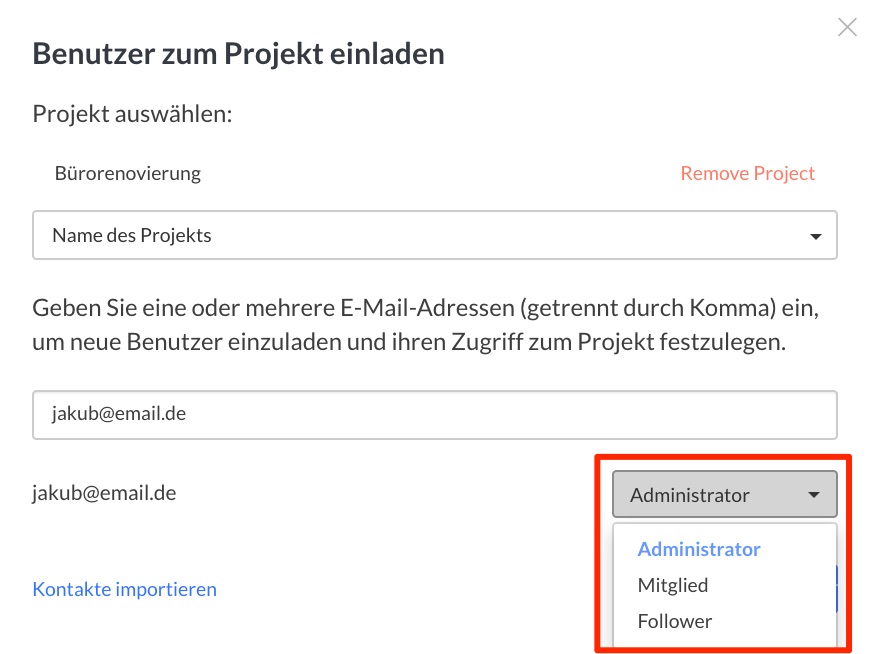The height and width of the screenshot is (654, 872).
Task: Click the placeholder text Name des Projekts
Action: [132, 235]
